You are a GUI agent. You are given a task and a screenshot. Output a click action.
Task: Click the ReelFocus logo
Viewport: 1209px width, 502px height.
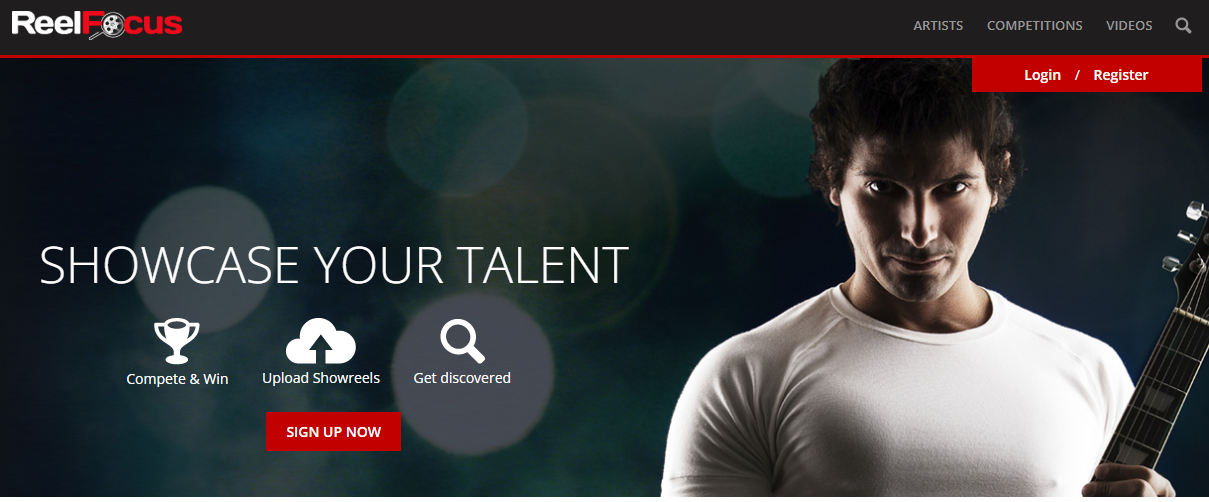click(97, 24)
